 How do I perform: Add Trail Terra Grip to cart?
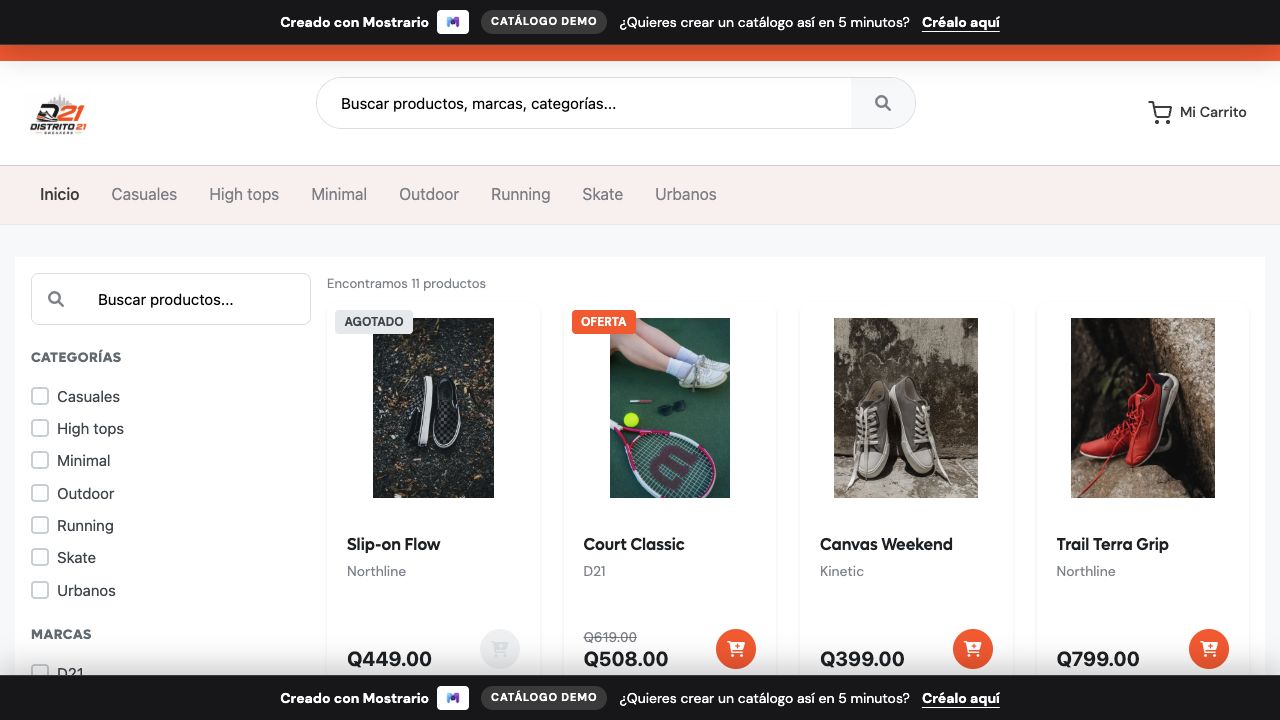pyautogui.click(x=1209, y=649)
